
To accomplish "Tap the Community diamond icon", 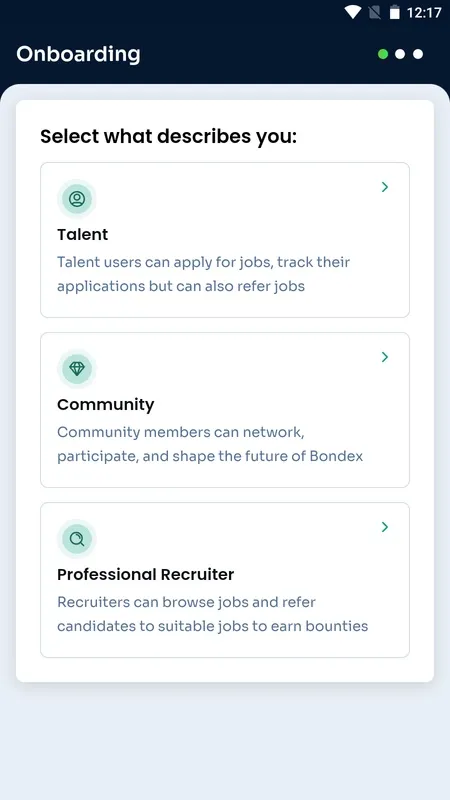I will [x=77, y=368].
